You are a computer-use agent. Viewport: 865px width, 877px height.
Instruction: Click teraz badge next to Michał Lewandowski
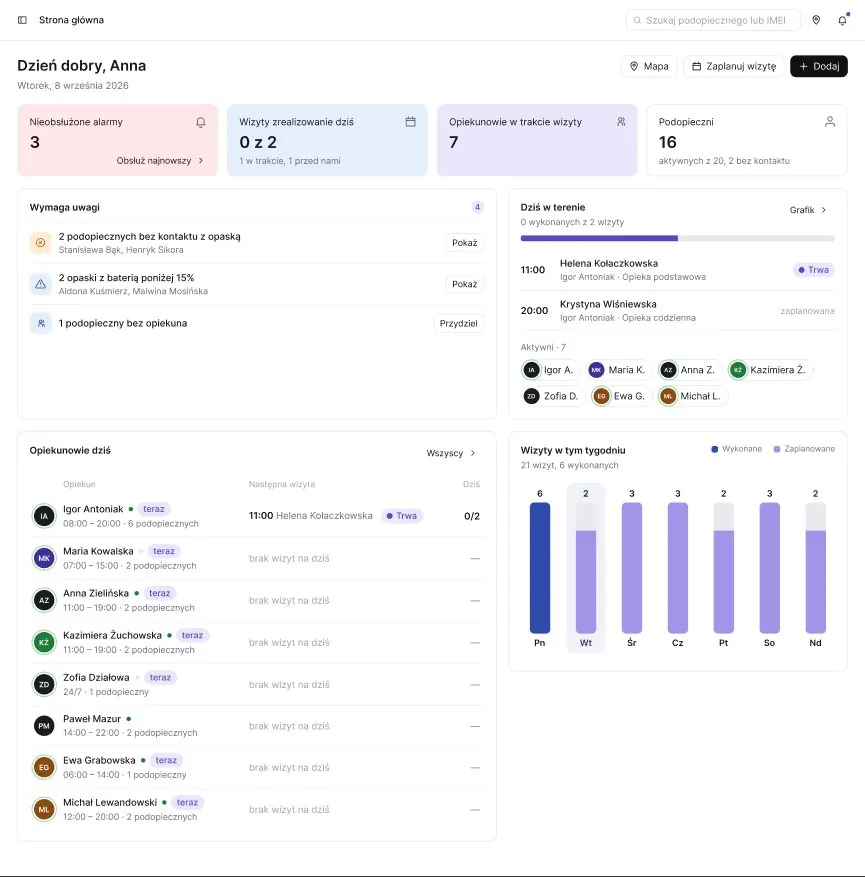(x=187, y=803)
